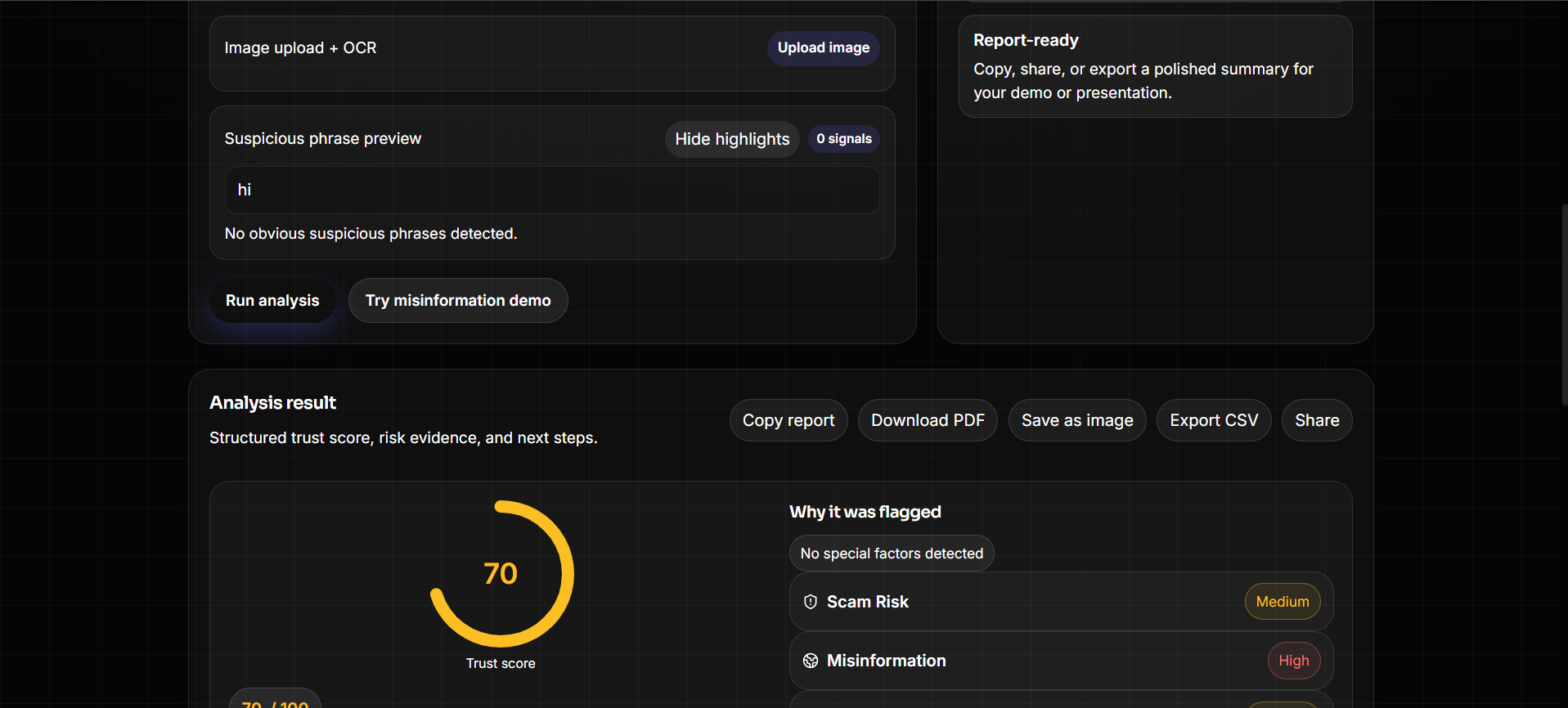Copy report to clipboard
Image resolution: width=1568 pixels, height=708 pixels.
pos(788,420)
